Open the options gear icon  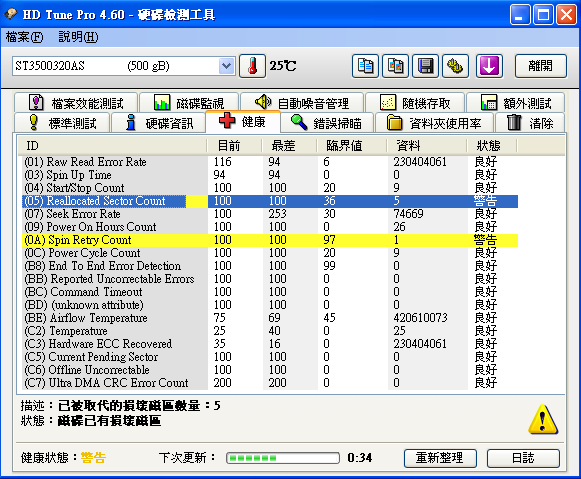[455, 66]
